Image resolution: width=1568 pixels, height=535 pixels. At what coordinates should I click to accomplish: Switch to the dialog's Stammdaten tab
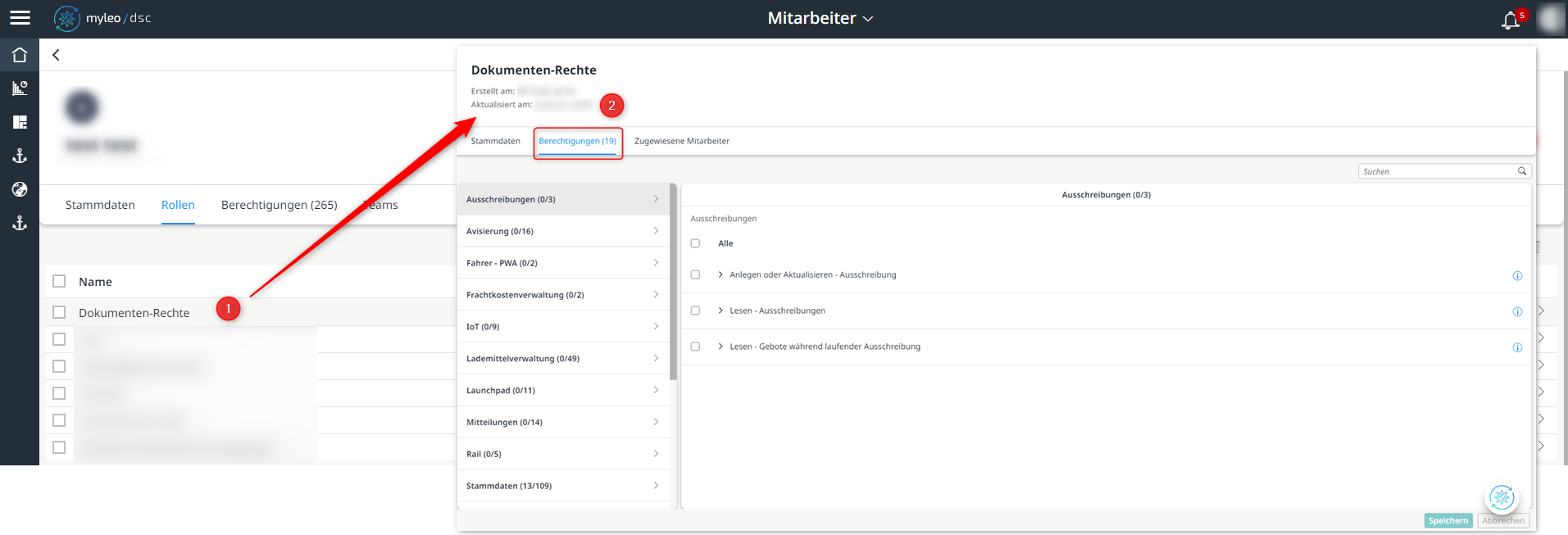click(495, 141)
